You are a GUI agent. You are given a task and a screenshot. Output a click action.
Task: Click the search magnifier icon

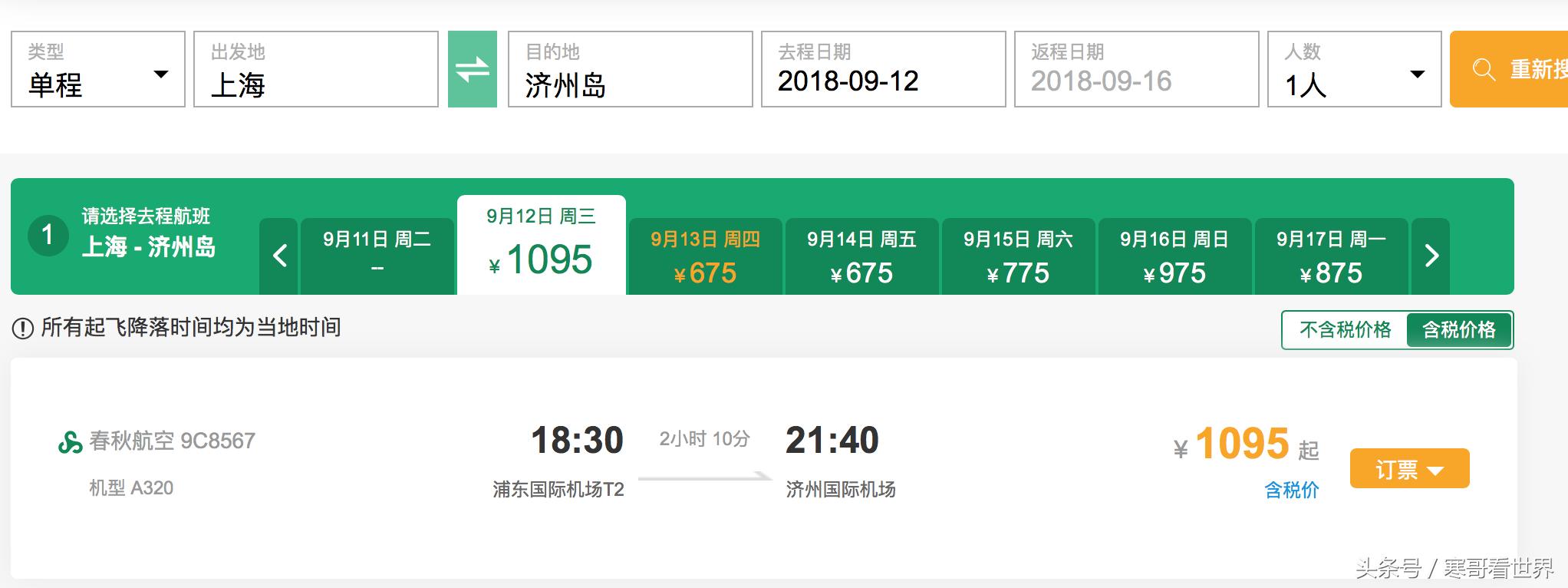1484,70
